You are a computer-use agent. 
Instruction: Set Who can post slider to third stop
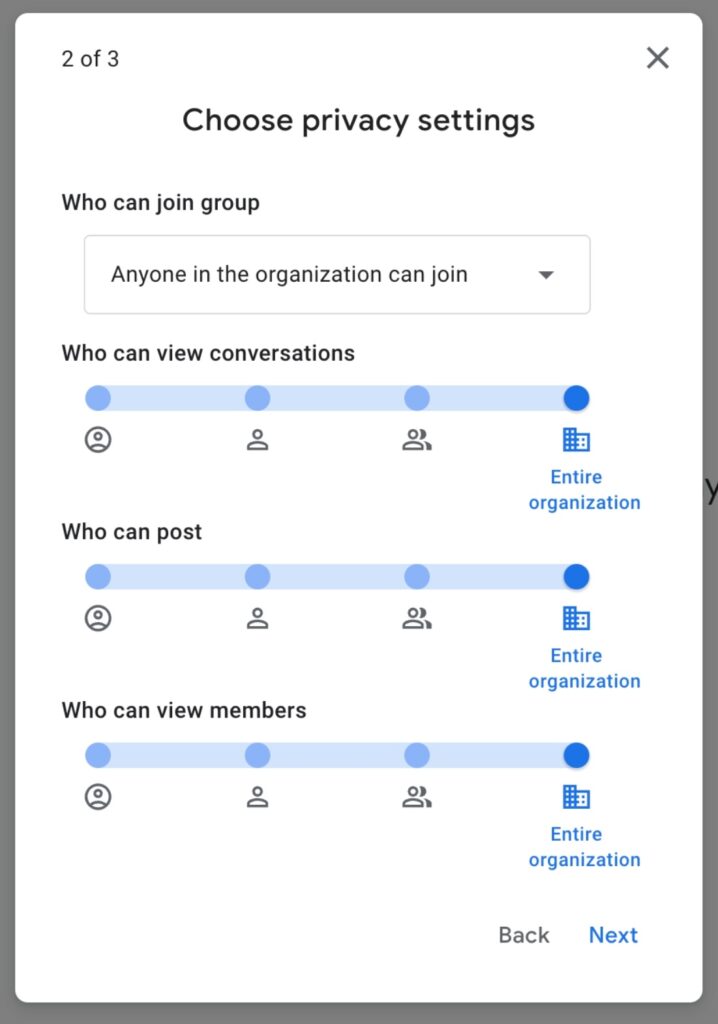pos(416,577)
